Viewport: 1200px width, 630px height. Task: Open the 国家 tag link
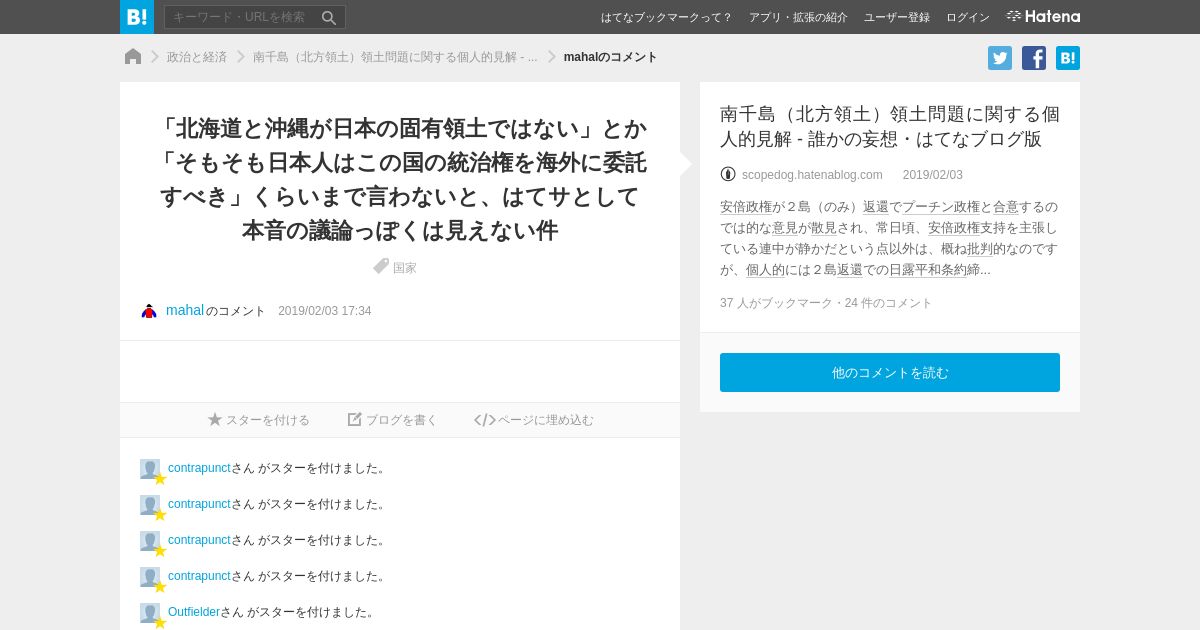405,268
